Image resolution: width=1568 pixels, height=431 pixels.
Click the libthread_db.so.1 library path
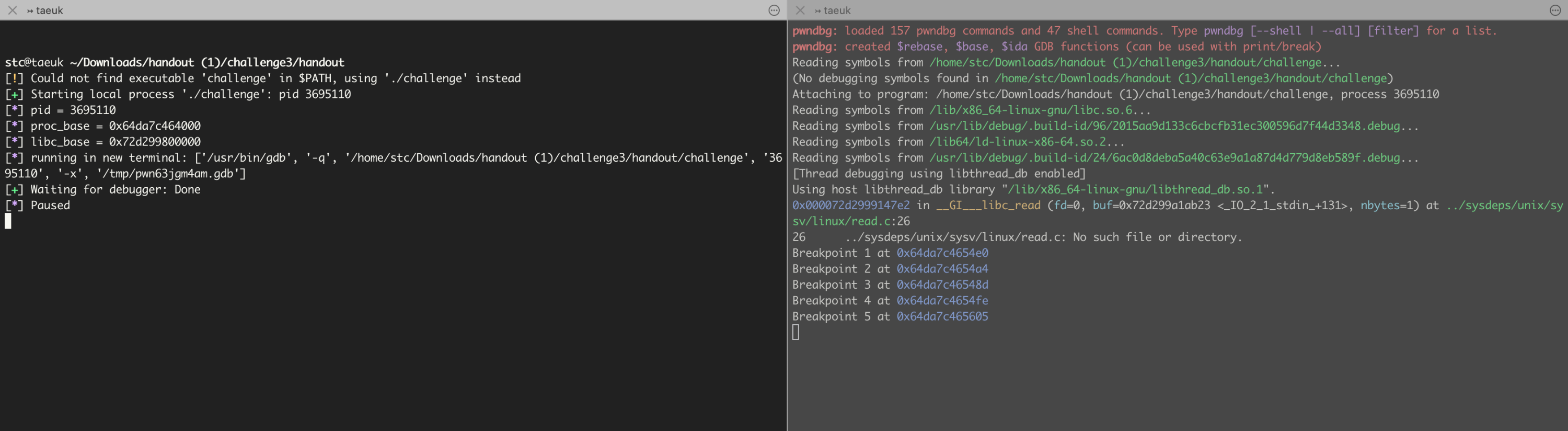pyautogui.click(x=1136, y=189)
